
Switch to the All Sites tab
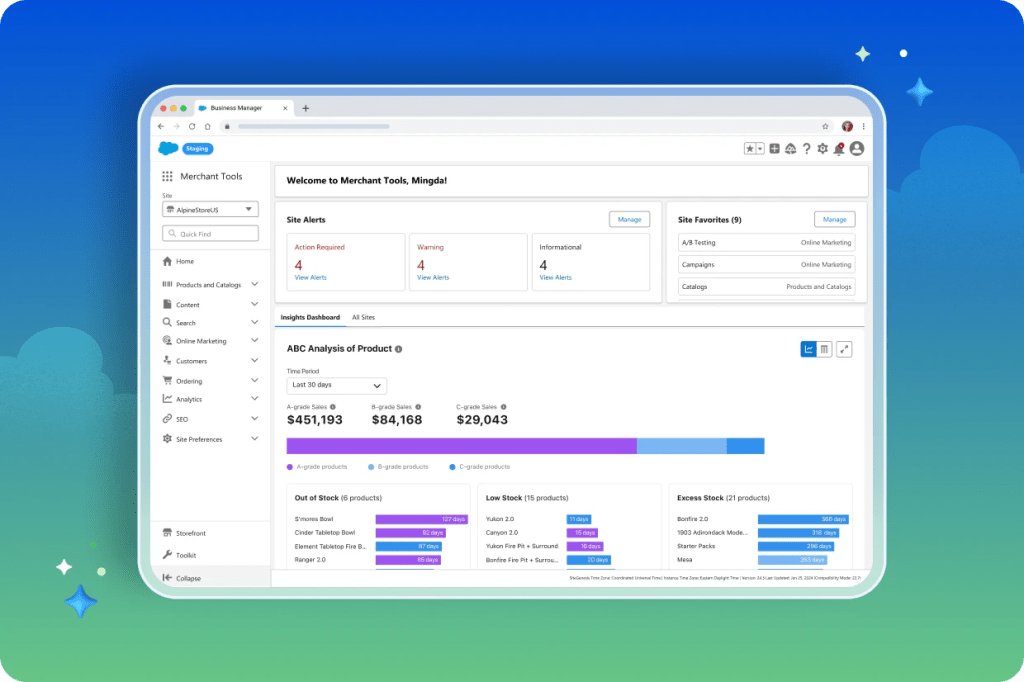pos(364,317)
